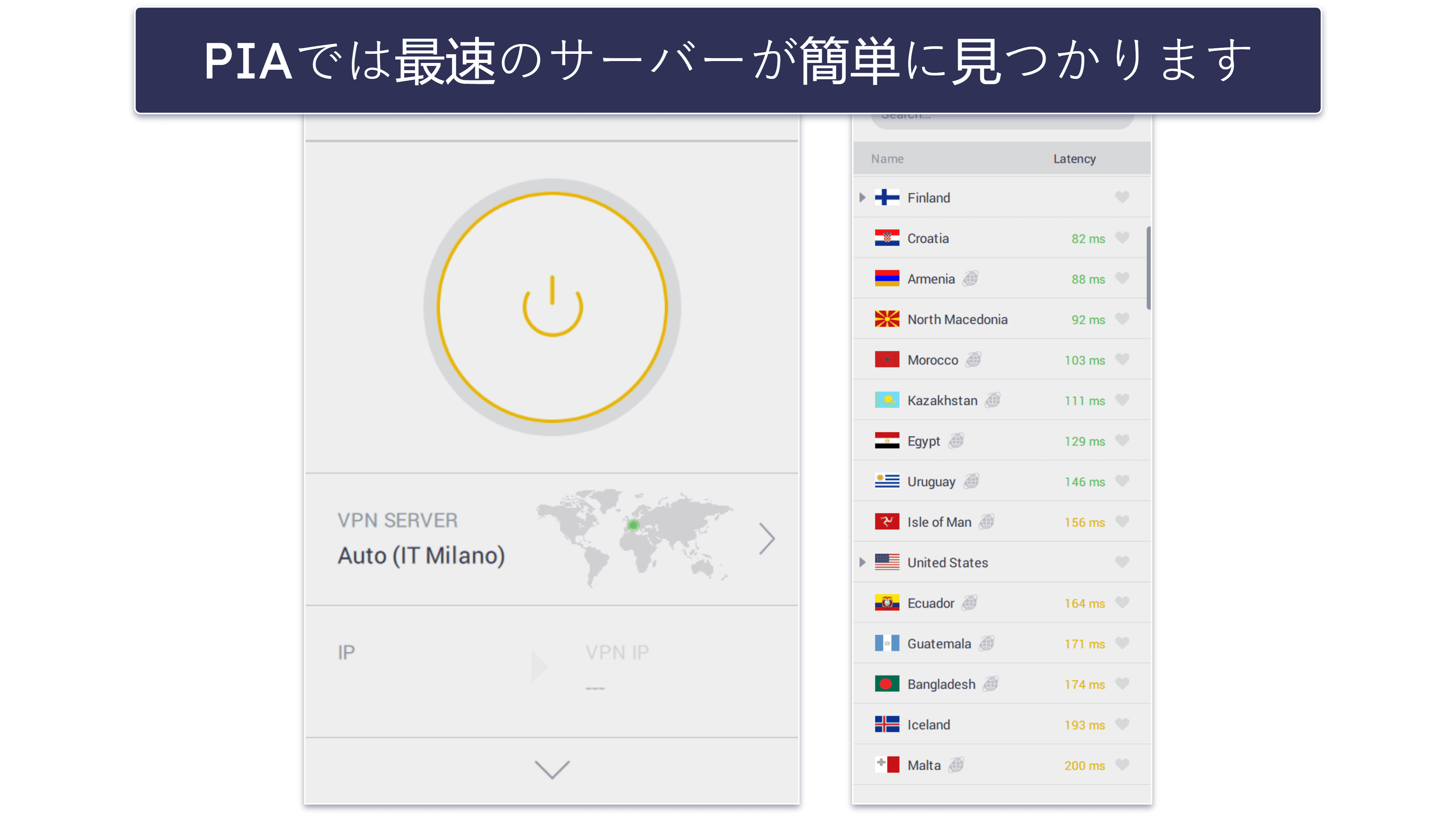This screenshot has width=1456, height=816.
Task: Click the Finland flag icon
Action: [887, 197]
